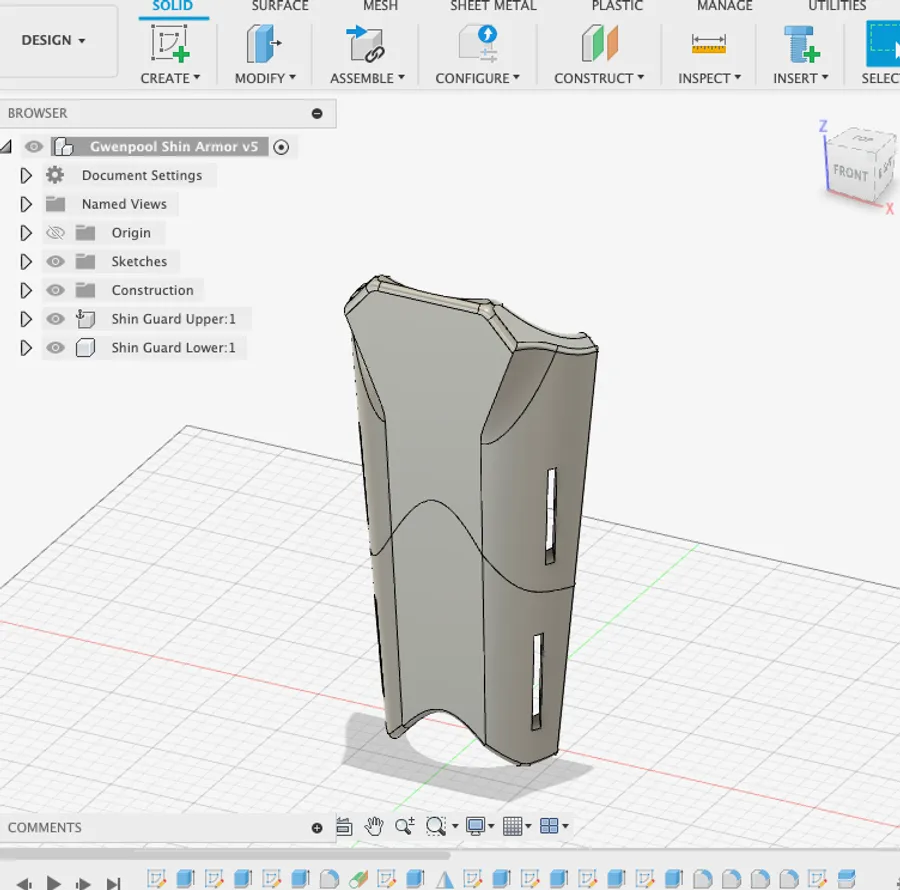The width and height of the screenshot is (900, 890).
Task: Click the Assemble joint icon
Action: point(365,44)
